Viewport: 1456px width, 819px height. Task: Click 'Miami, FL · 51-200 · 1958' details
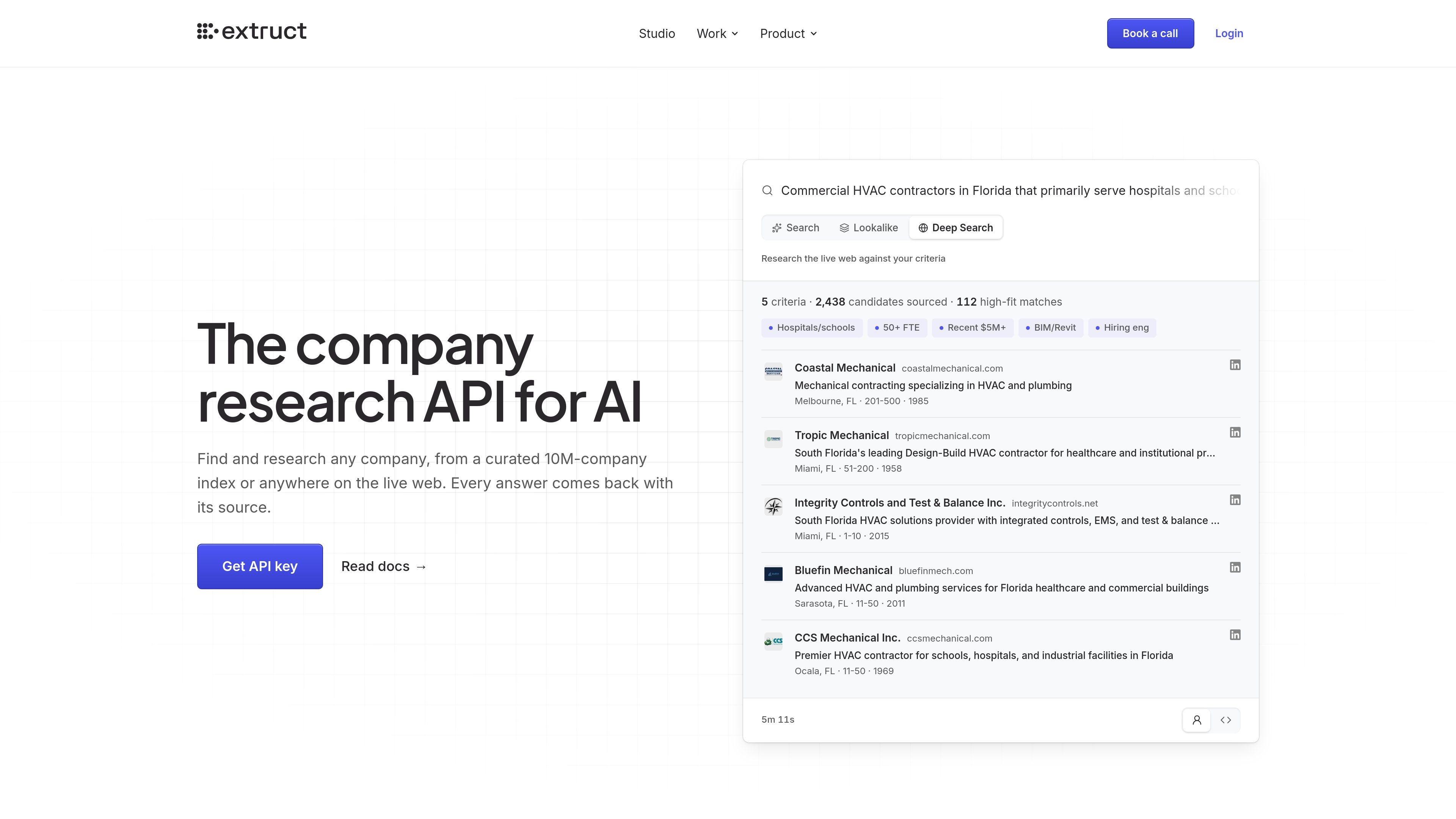(848, 469)
